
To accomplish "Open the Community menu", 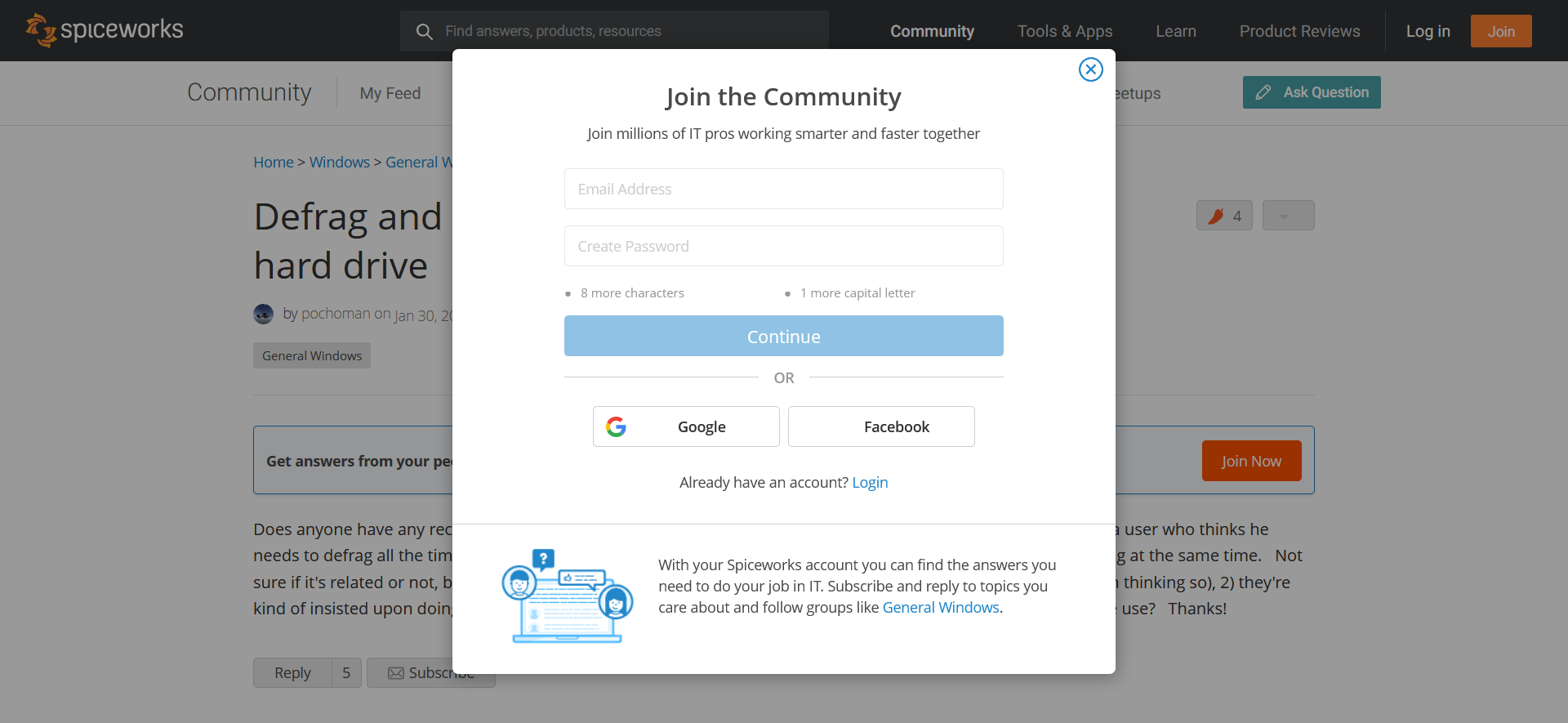I will (932, 31).
